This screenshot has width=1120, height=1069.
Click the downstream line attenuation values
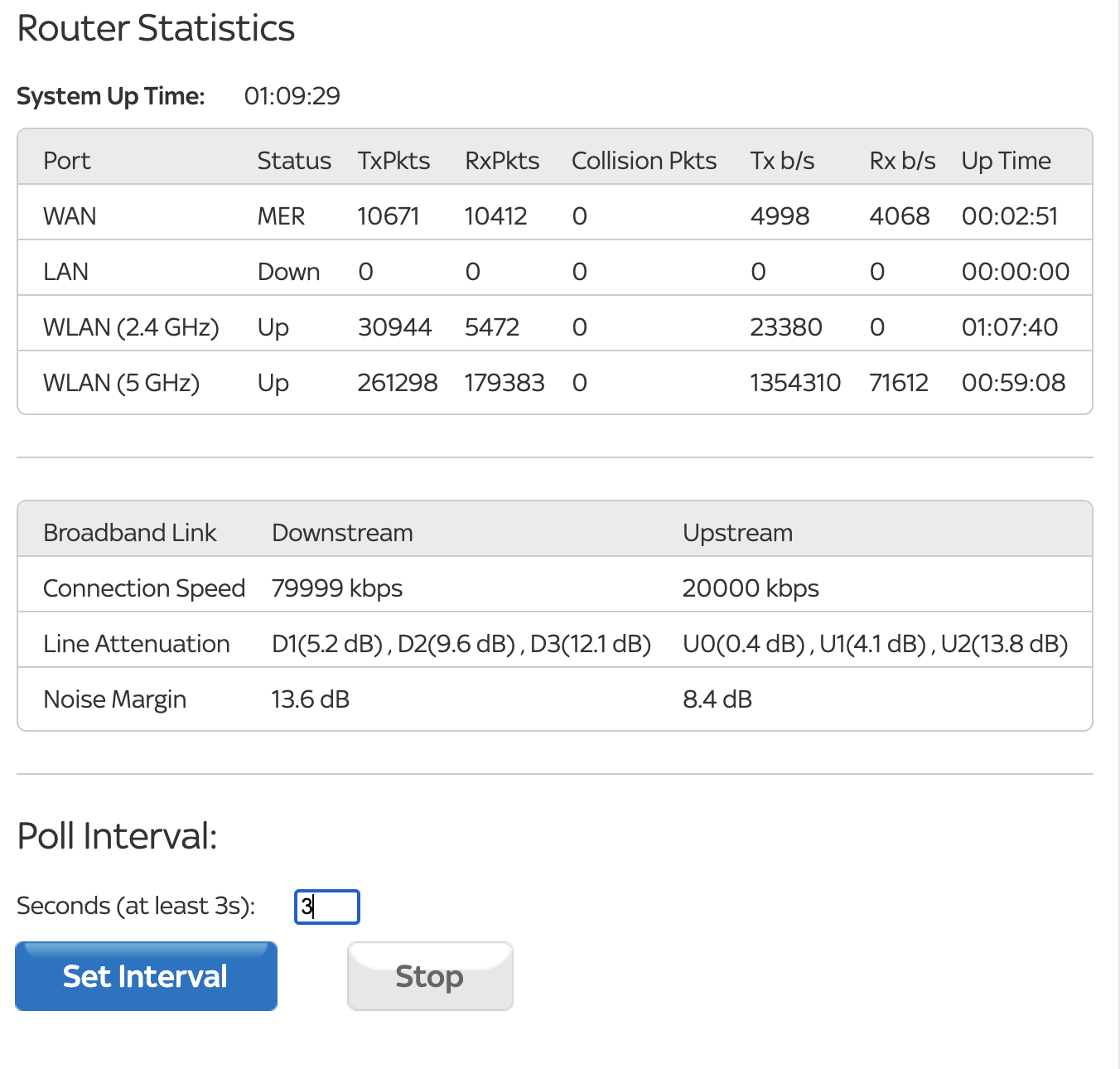tap(461, 644)
